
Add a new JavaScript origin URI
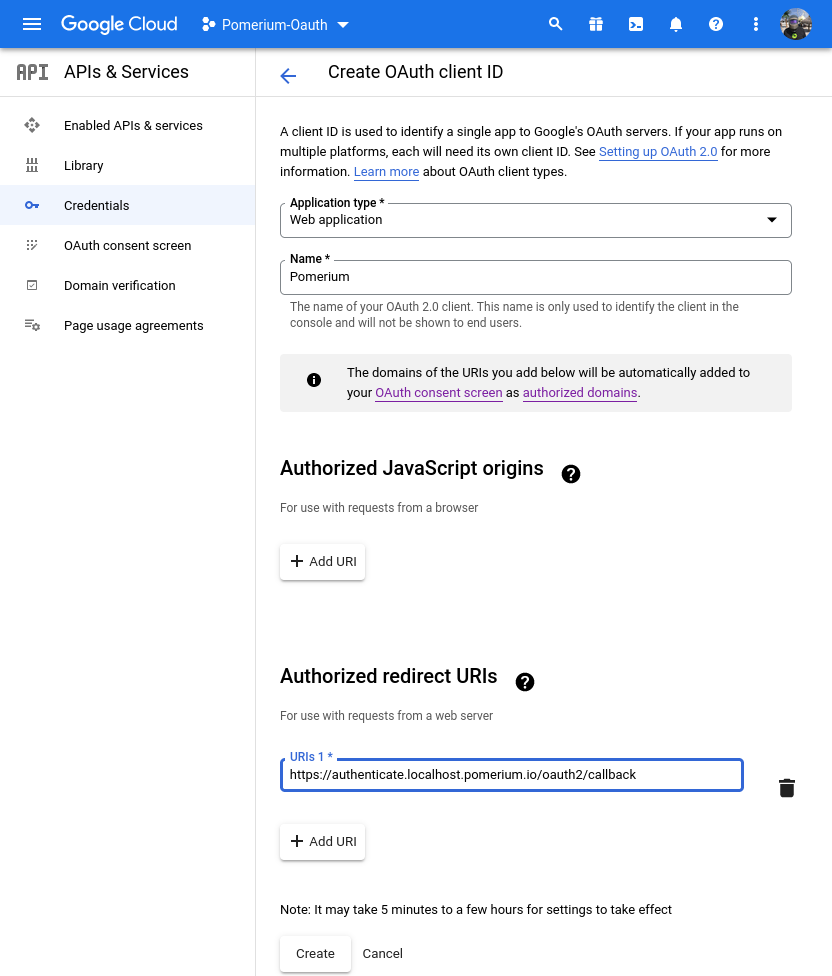tap(322, 561)
